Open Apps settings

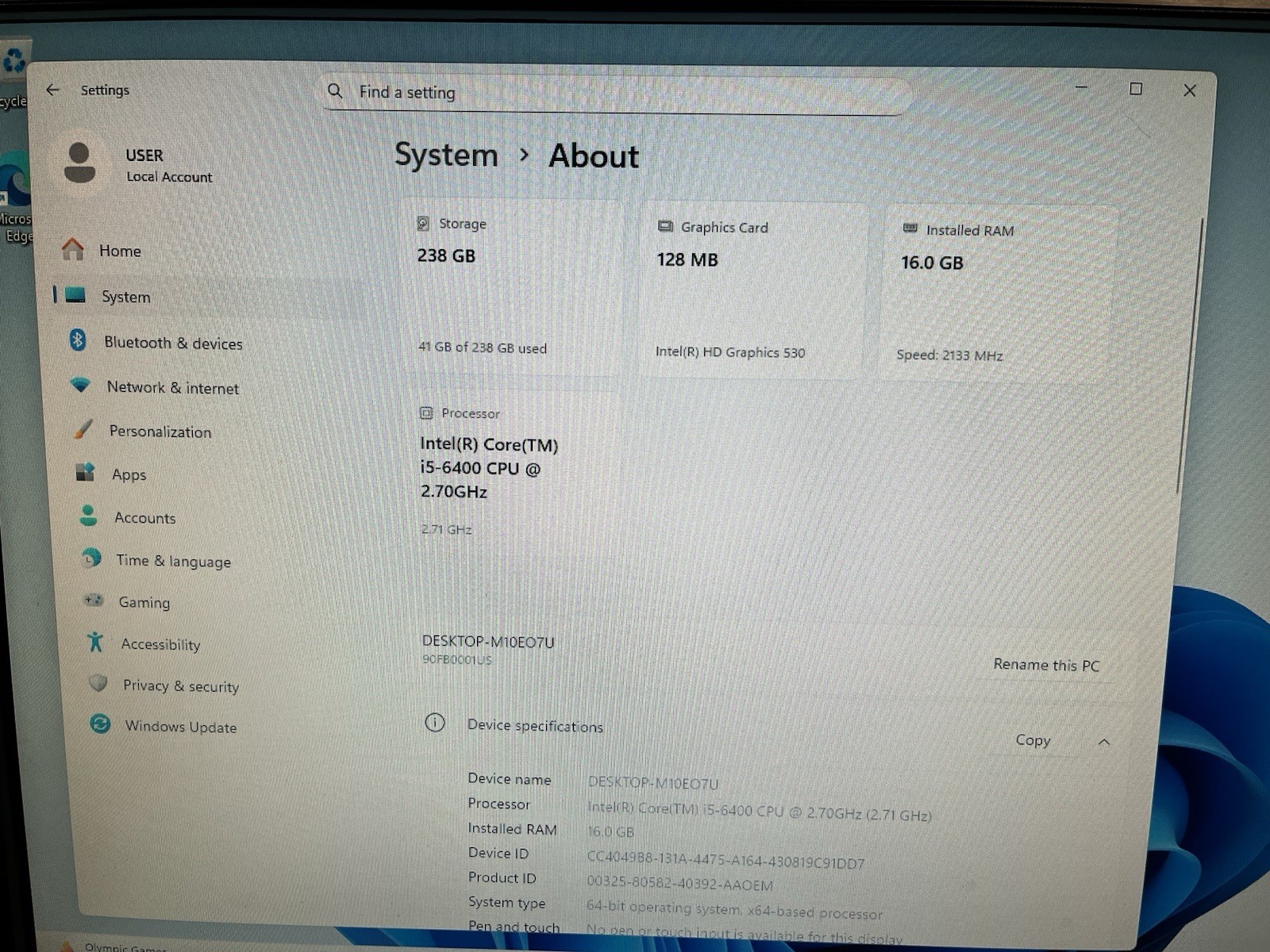point(129,474)
